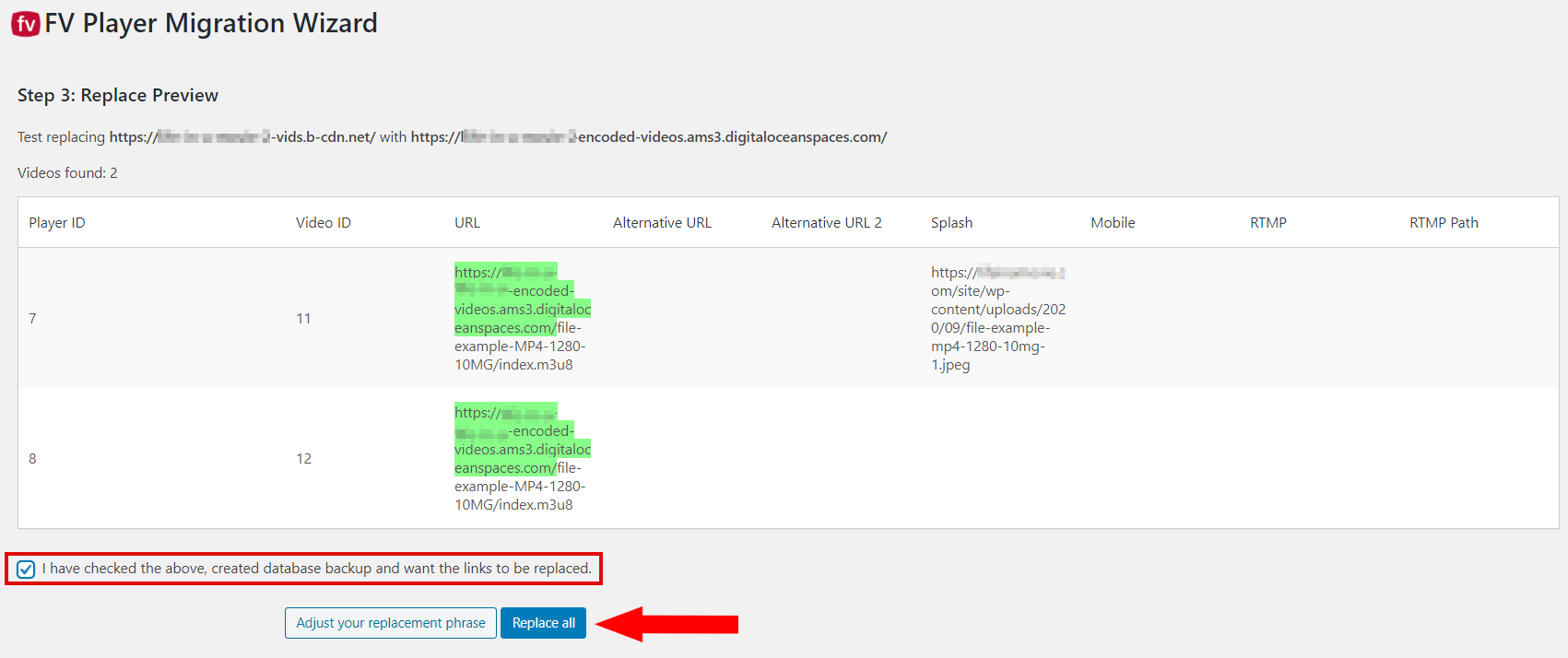Untick the database backup confirmation checkbox
Screen dimensions: 1568x658
point(26,570)
